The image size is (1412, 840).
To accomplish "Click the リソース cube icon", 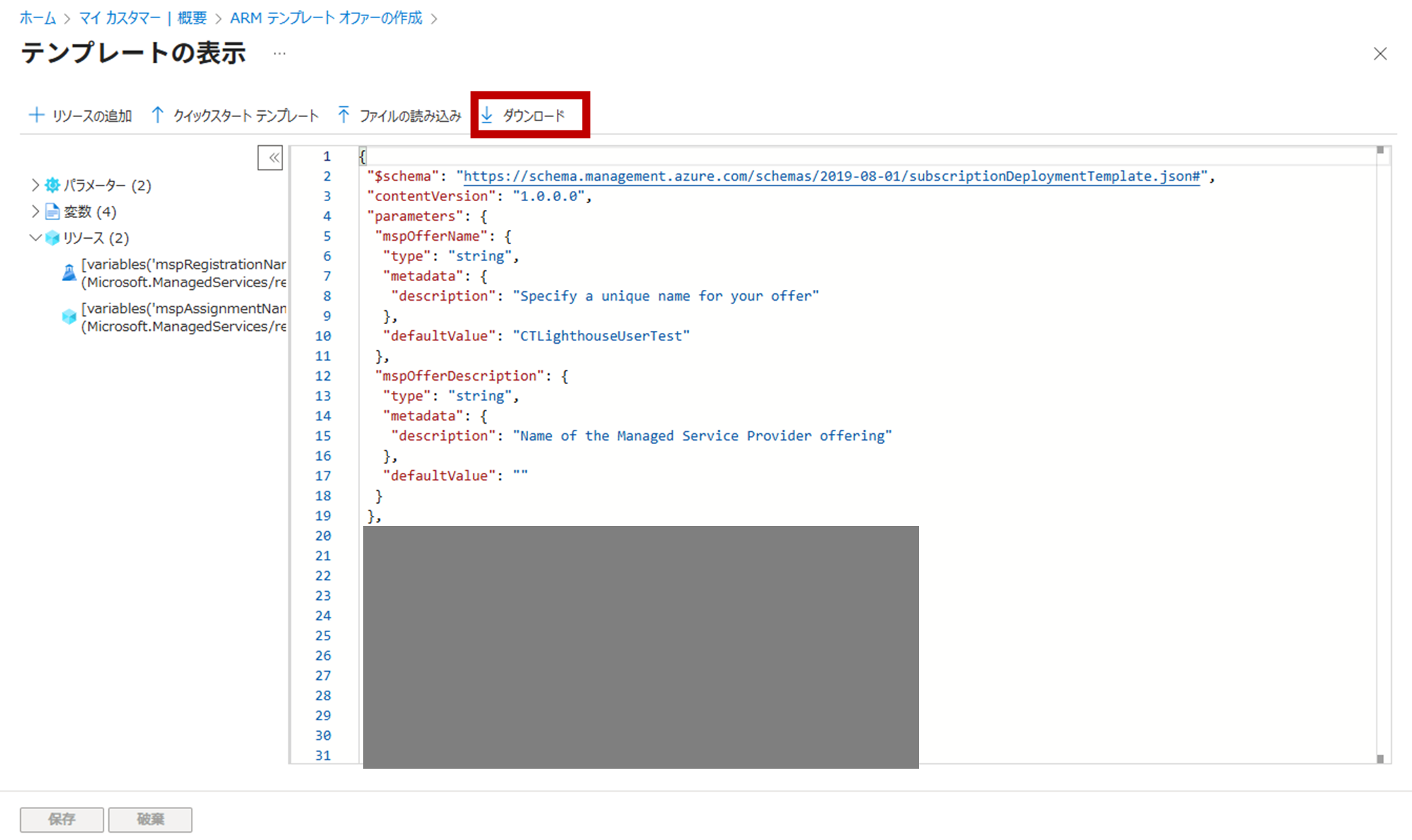I will point(52,238).
